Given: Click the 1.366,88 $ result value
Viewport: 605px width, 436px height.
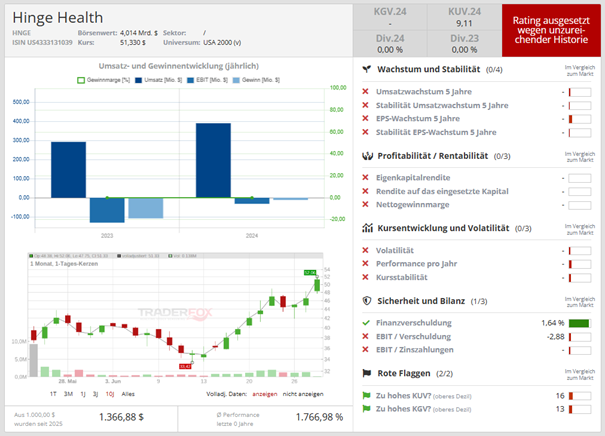Looking at the screenshot, I should tap(121, 417).
